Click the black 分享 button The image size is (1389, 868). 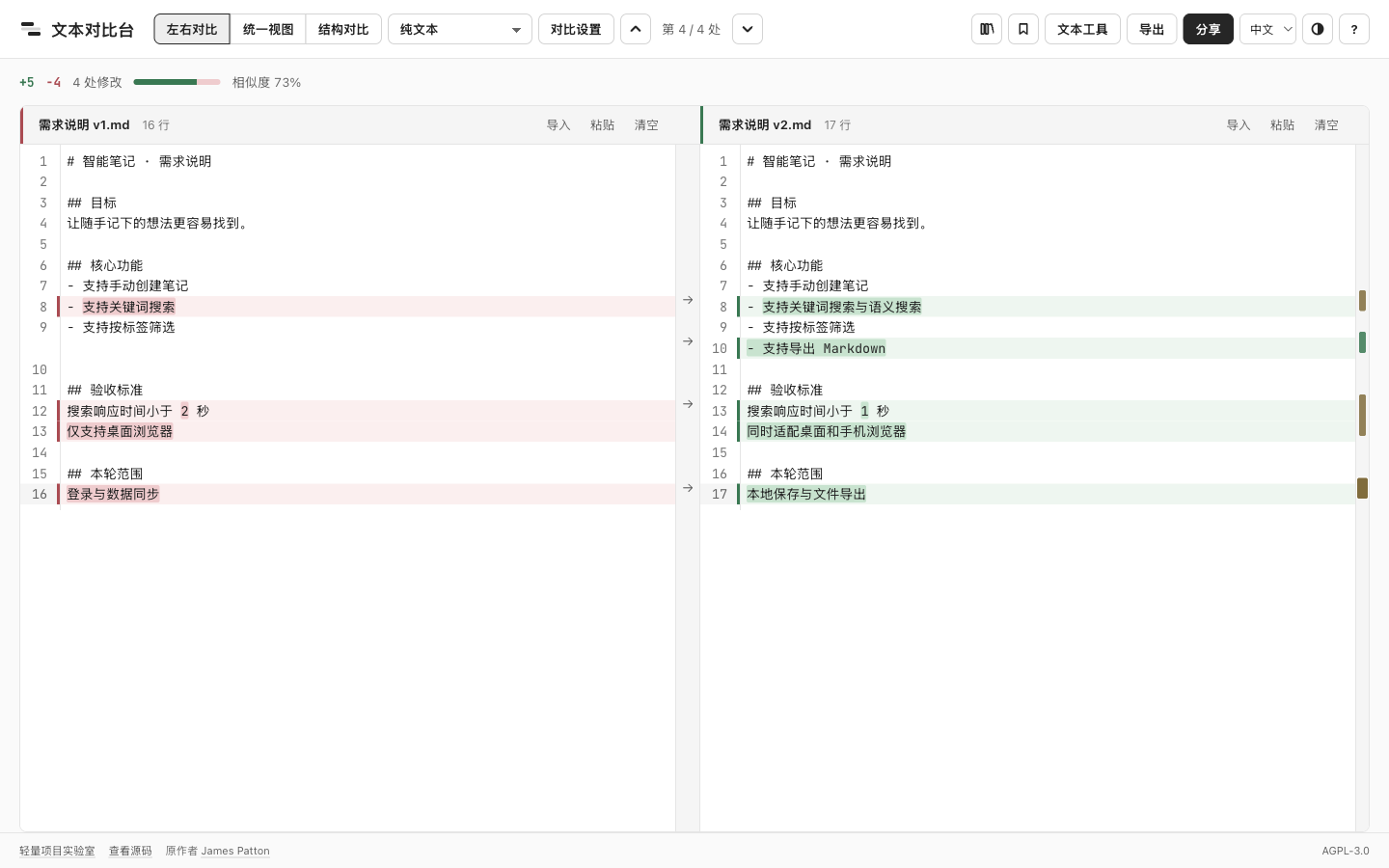click(x=1208, y=29)
